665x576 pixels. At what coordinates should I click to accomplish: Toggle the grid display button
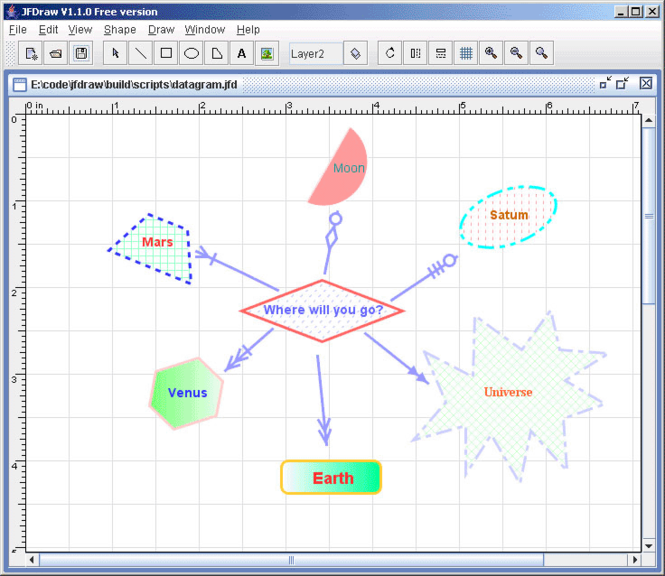tap(466, 53)
